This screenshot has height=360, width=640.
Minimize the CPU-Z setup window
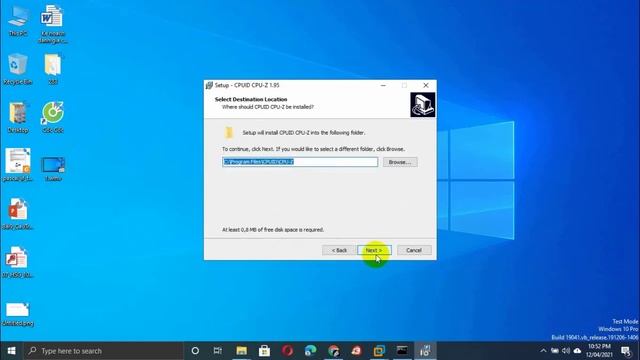pos(383,85)
